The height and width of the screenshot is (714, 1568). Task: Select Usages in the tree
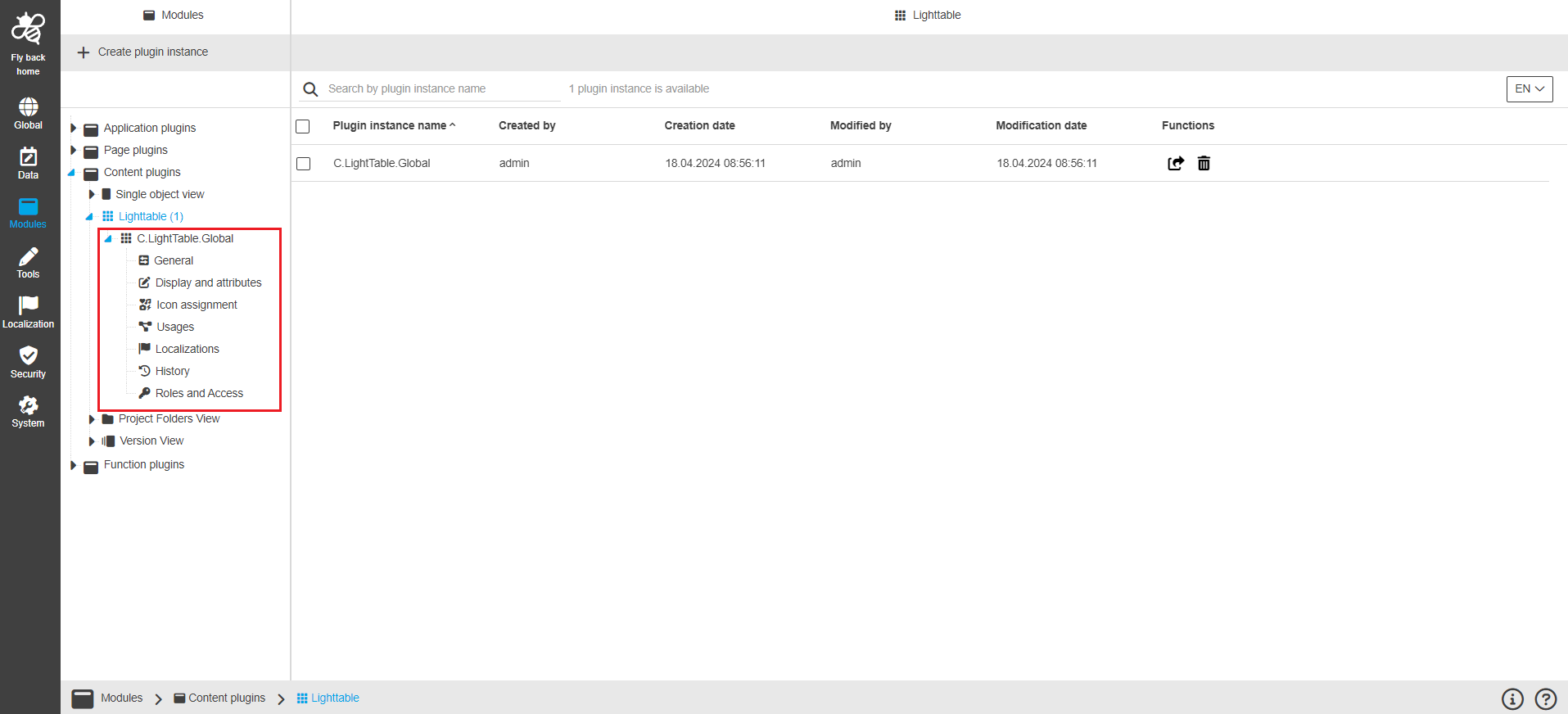tap(175, 327)
